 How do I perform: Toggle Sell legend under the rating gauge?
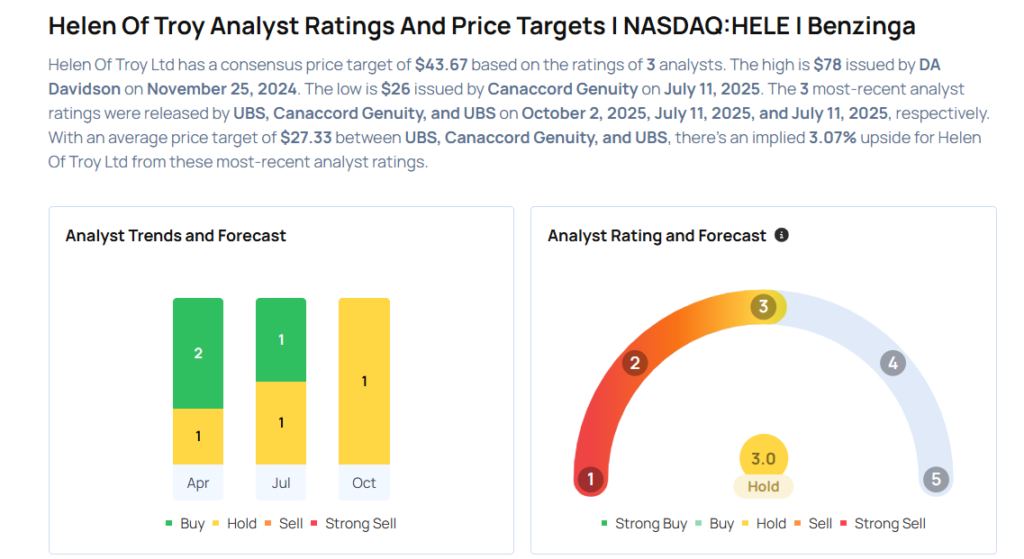click(812, 523)
